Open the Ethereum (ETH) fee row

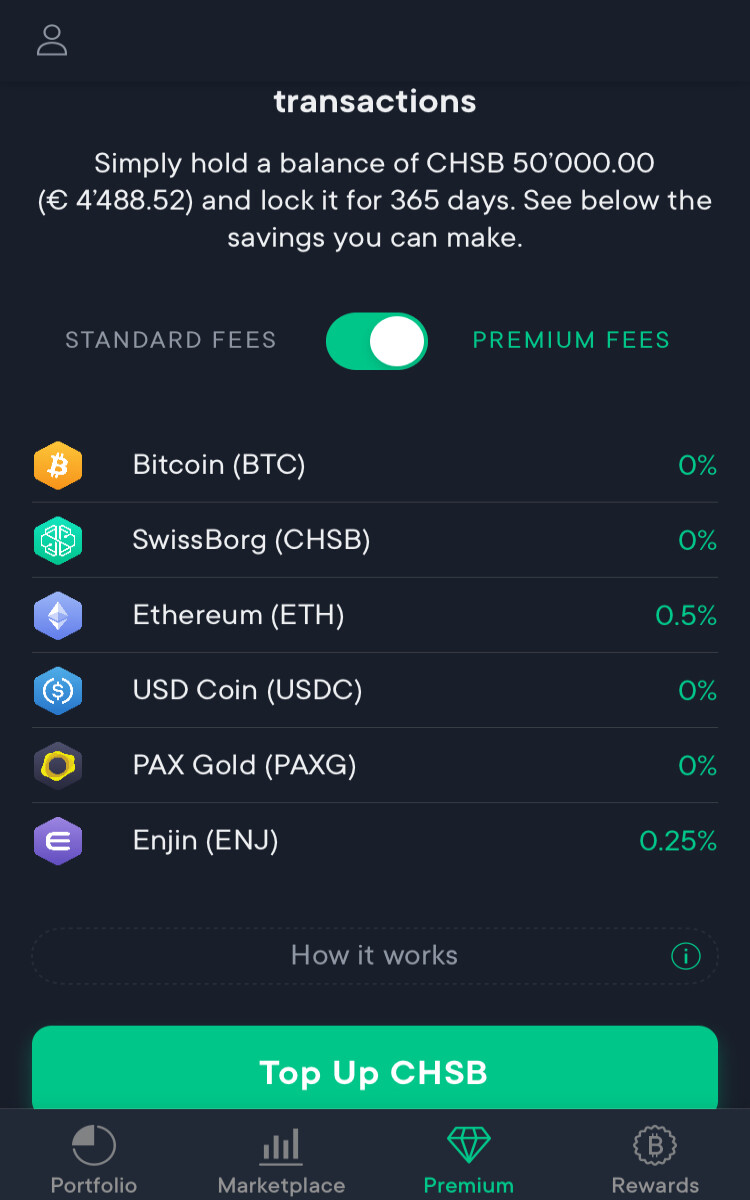click(375, 616)
